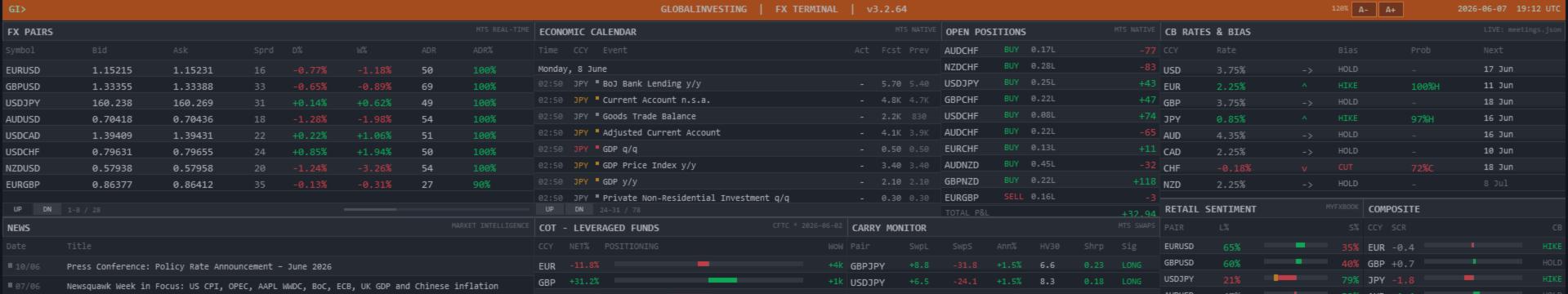Click the CHF rate down-arrow indicator

tap(1304, 168)
